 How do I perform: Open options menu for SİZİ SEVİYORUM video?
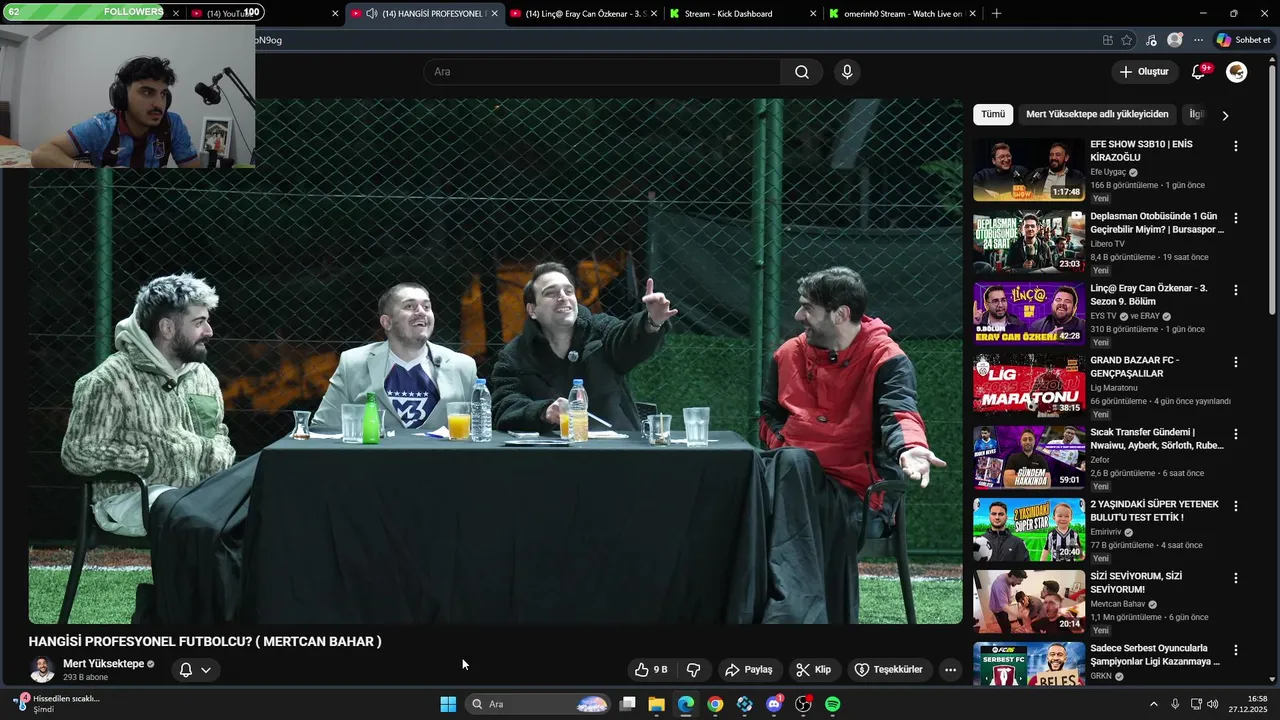pos(1236,578)
